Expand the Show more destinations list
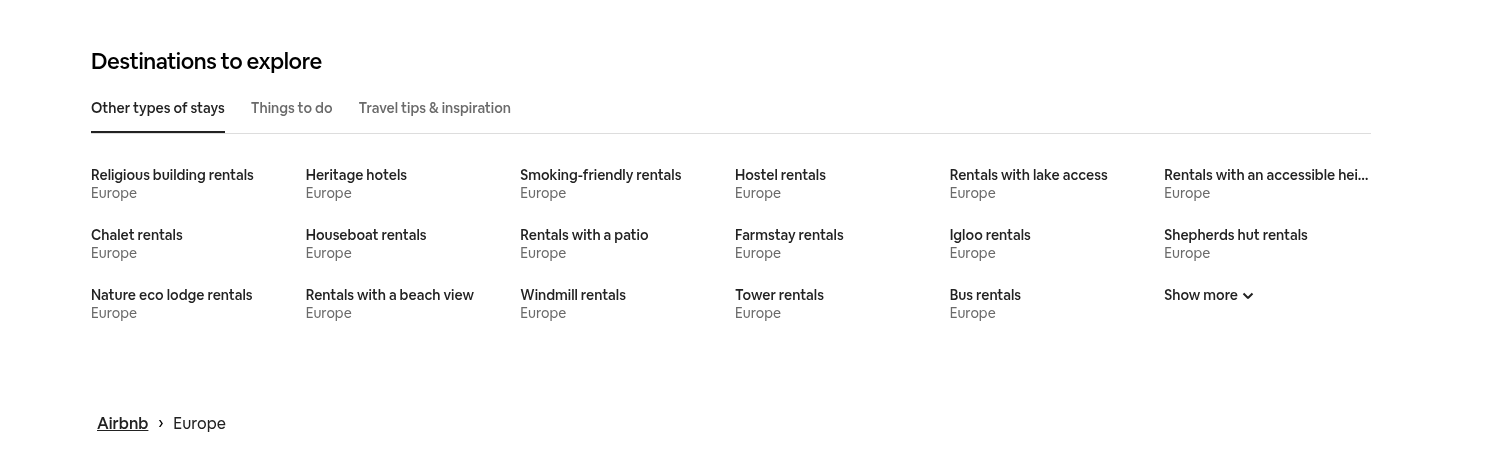The height and width of the screenshot is (453, 1486). [x=1208, y=295]
